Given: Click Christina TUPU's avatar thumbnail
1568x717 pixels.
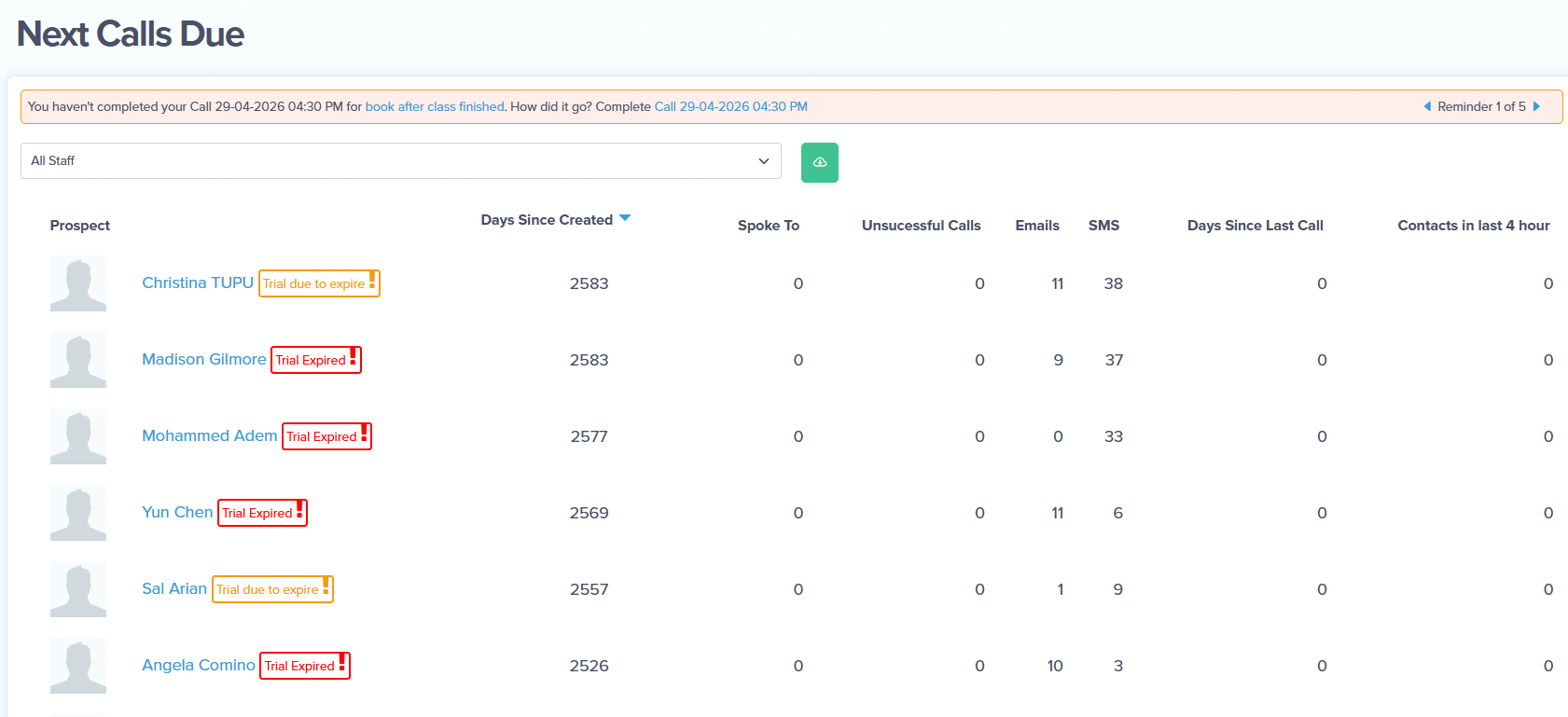Looking at the screenshot, I should pos(78,283).
